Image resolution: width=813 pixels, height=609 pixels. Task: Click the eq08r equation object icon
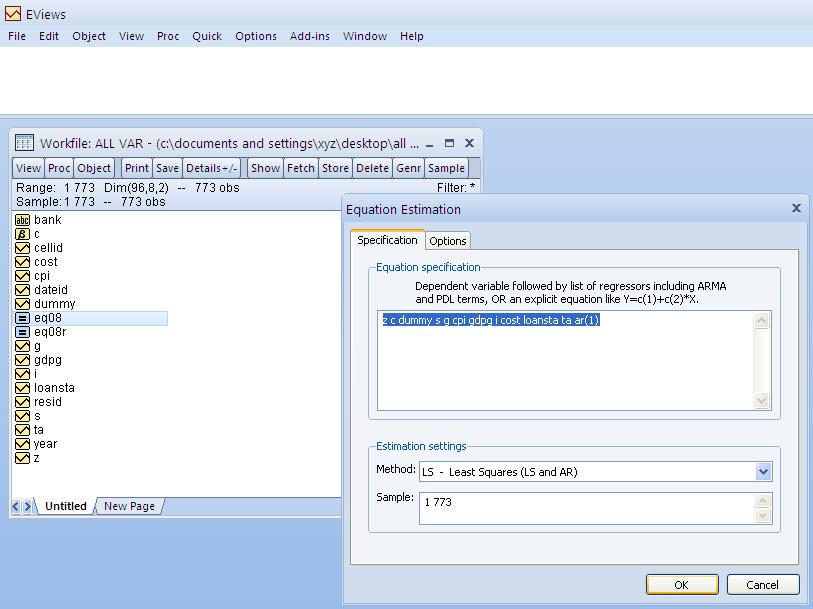pos(22,332)
